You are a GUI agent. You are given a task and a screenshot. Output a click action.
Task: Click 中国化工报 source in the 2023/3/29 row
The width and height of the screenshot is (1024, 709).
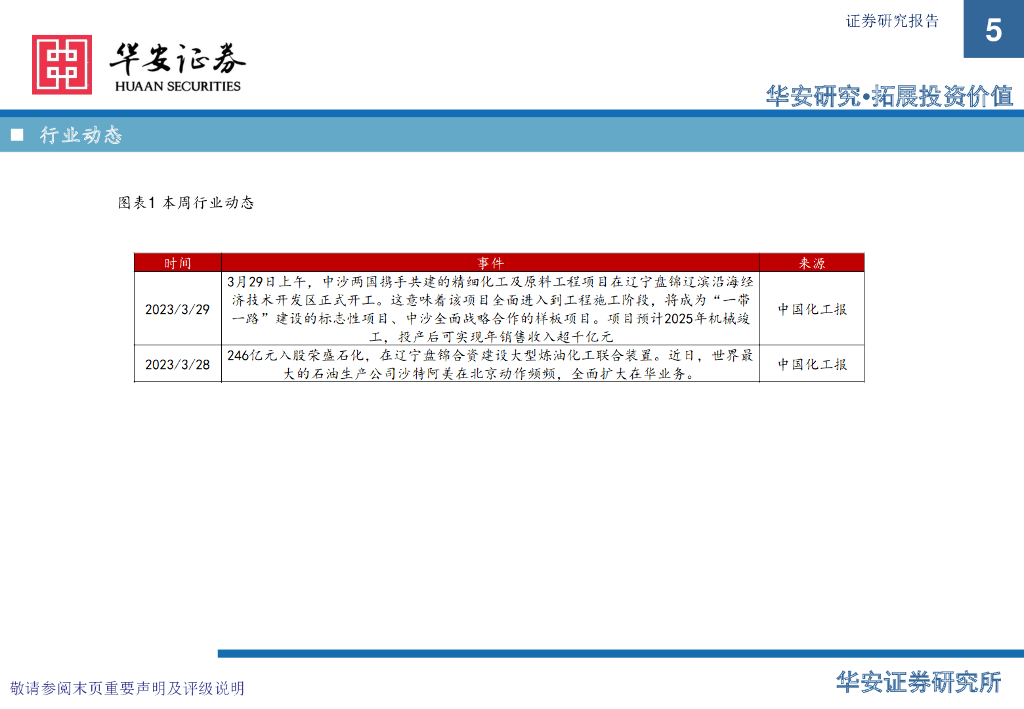[812, 309]
